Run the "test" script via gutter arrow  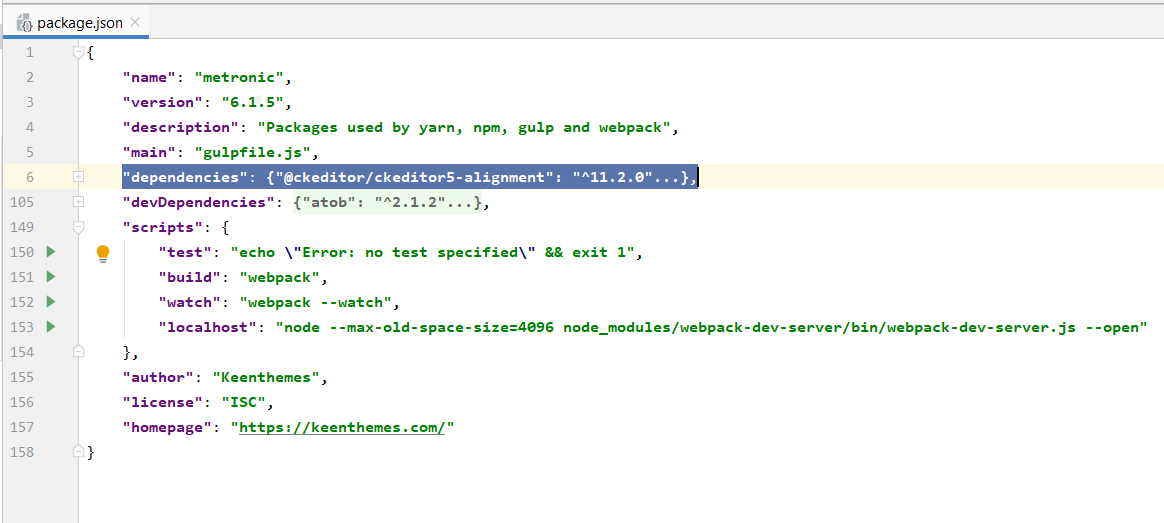[x=50, y=251]
